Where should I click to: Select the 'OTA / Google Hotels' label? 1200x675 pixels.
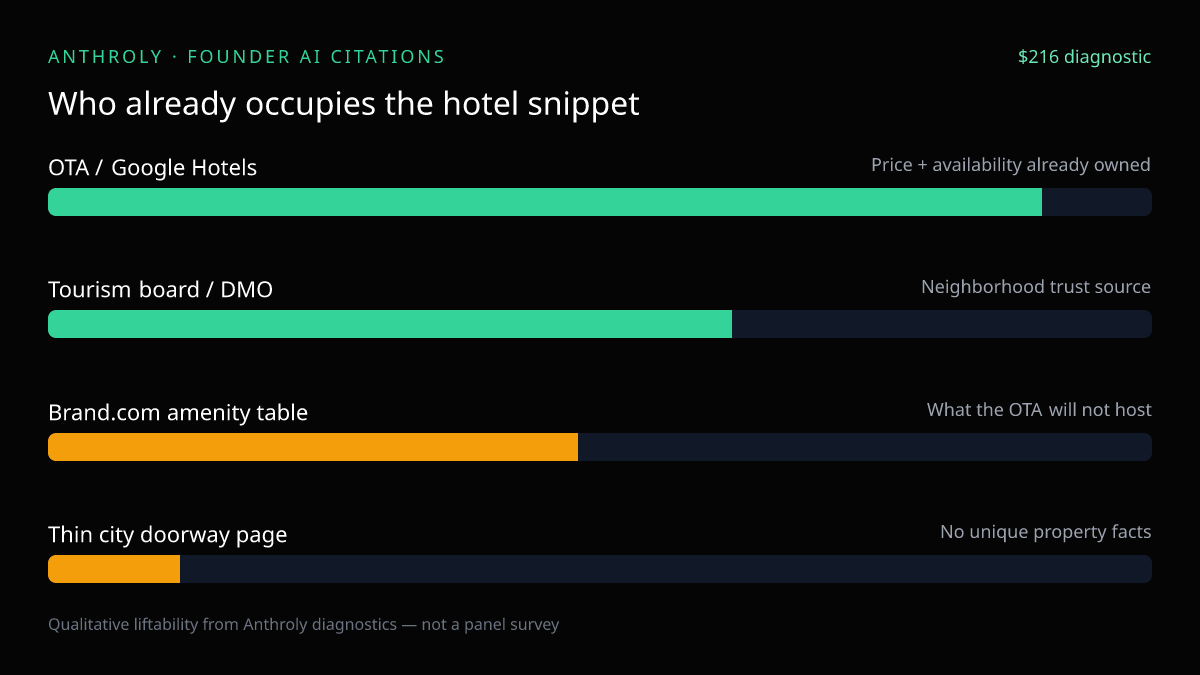153,168
